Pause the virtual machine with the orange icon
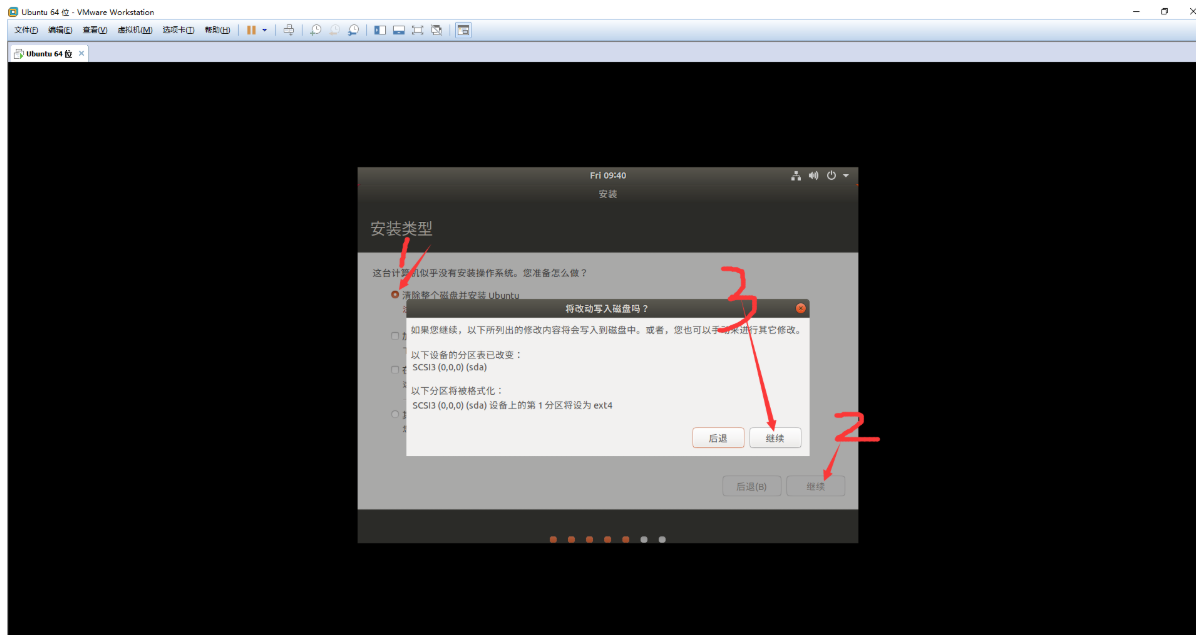1196x635 pixels. [252, 30]
